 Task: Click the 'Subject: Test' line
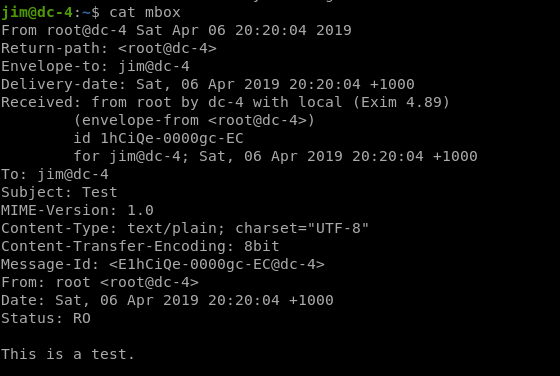[59, 192]
